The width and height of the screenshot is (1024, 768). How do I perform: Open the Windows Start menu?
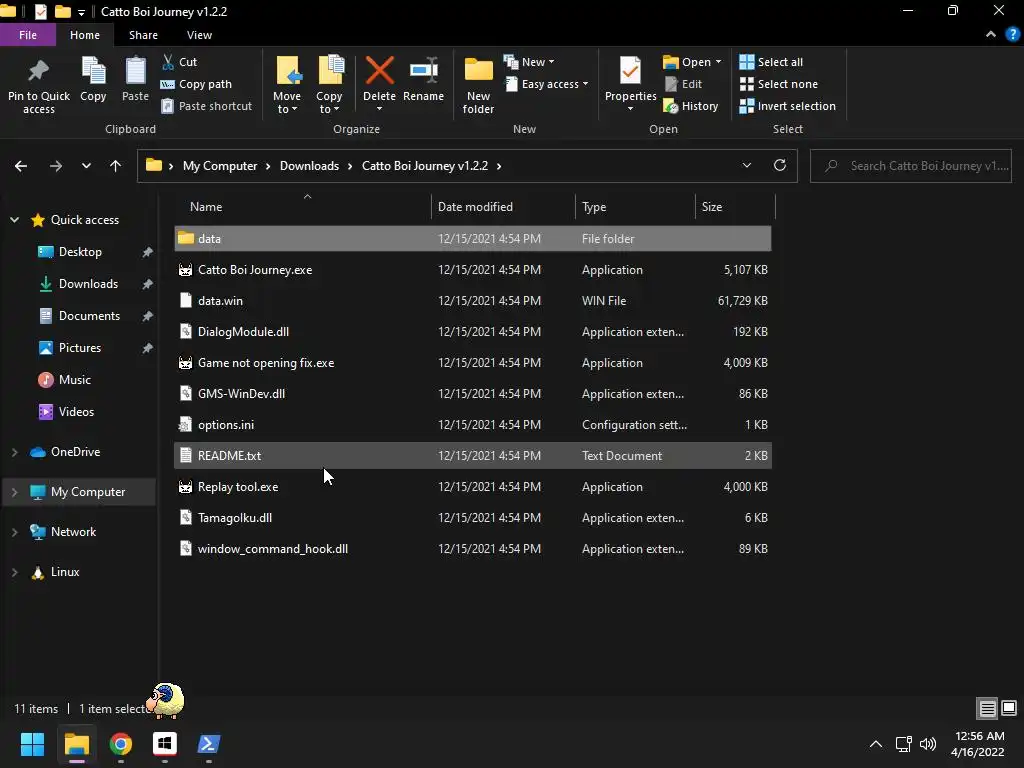(32, 744)
